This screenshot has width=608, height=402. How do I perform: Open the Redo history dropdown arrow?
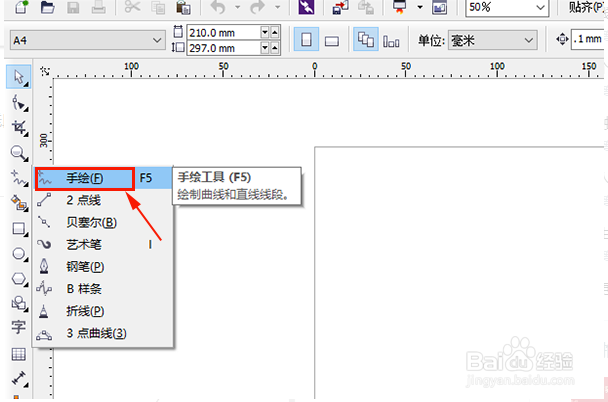pyautogui.click(x=277, y=7)
